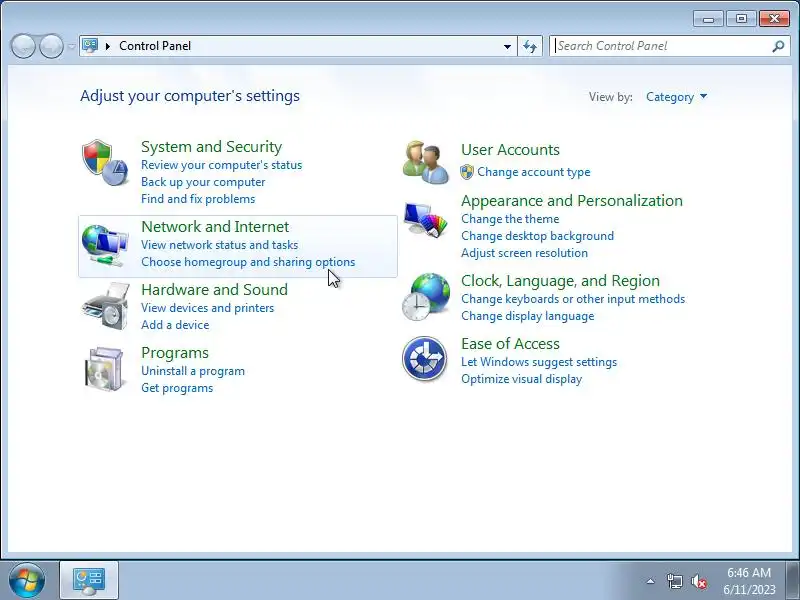Viewport: 800px width, 600px height.
Task: Open Ease of Access heading
Action: (x=510, y=344)
